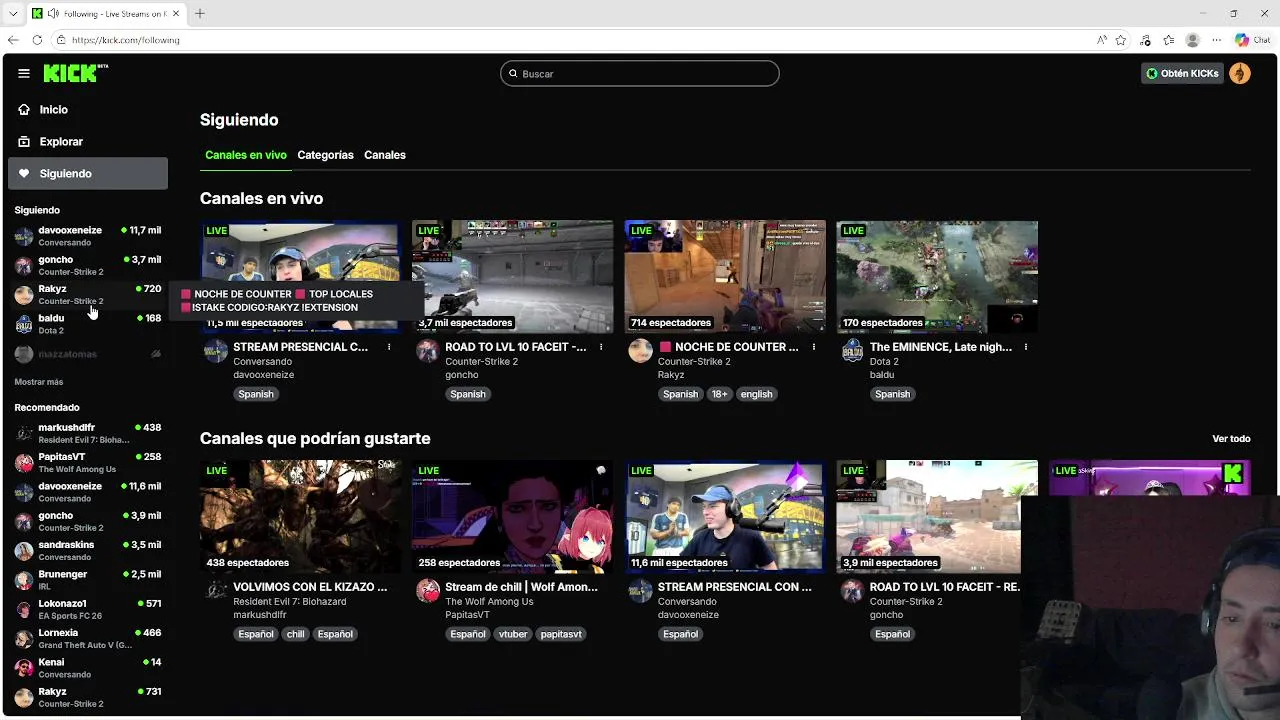This screenshot has height=720, width=1280.
Task: Open Wolf Among Us thumbnail with 258 espectadores
Action: [513, 517]
